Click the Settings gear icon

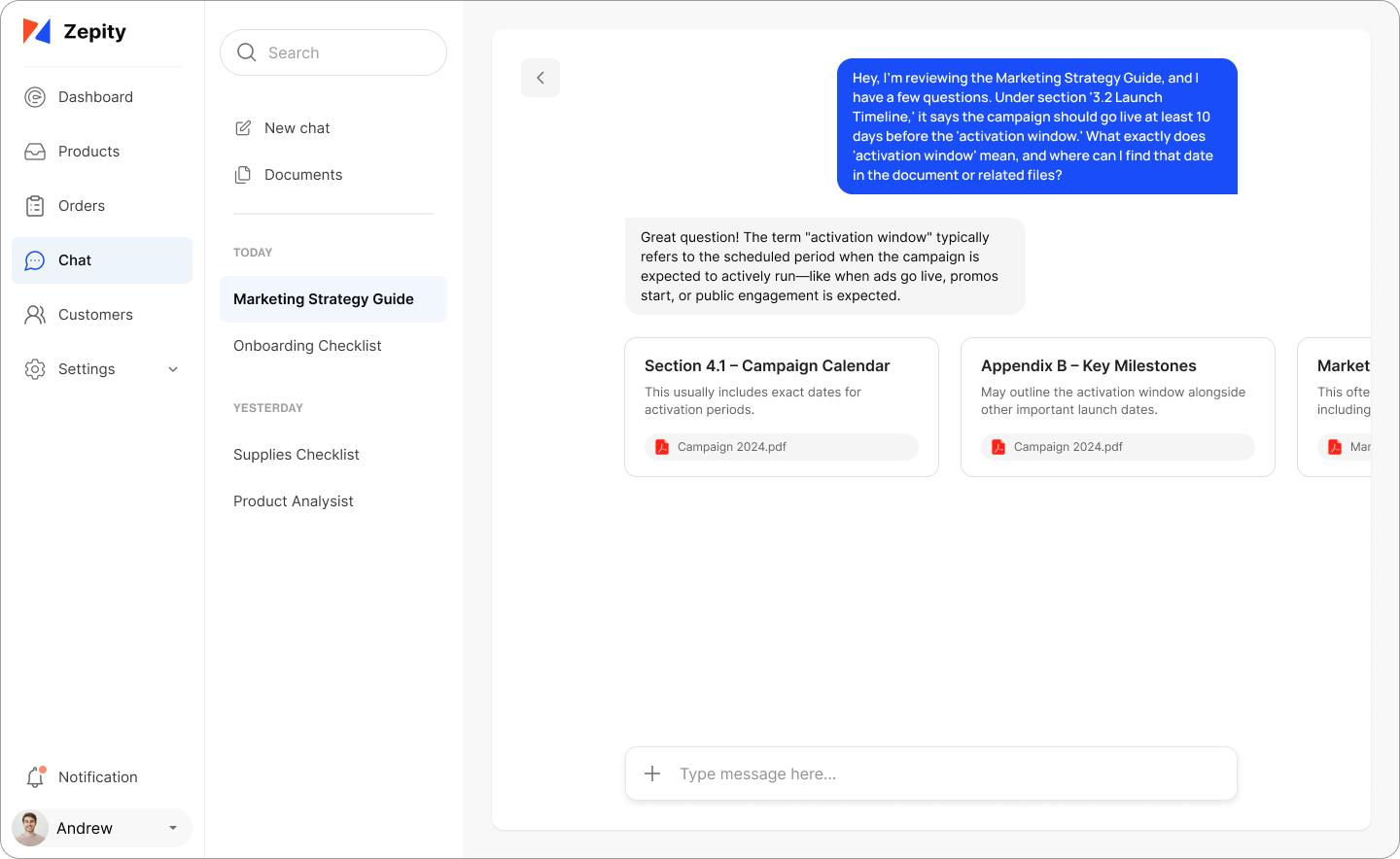[35, 369]
